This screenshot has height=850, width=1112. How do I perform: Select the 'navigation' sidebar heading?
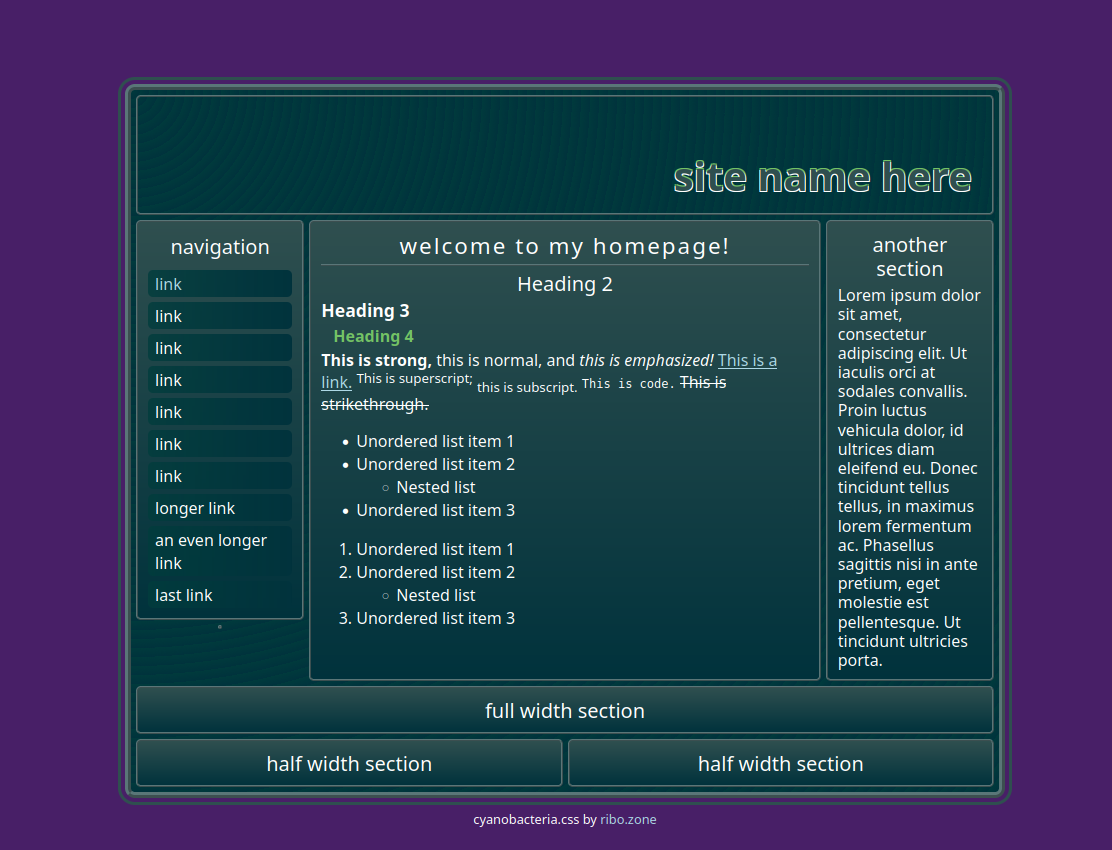220,247
